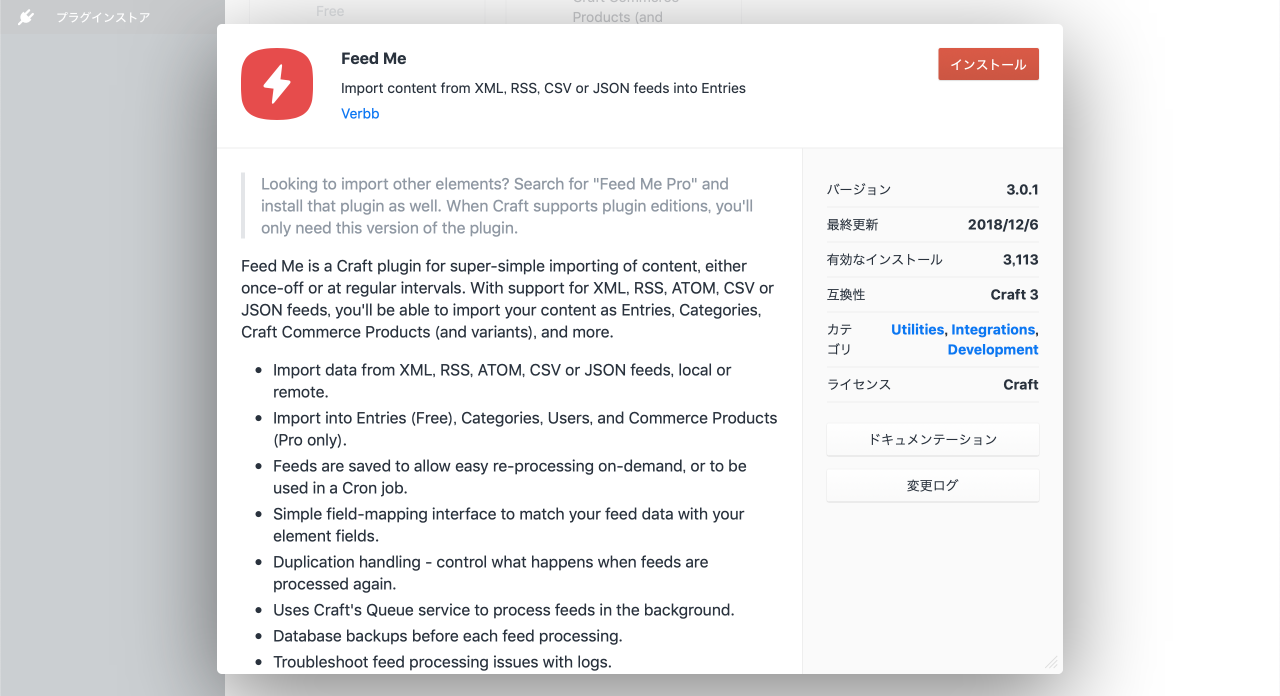View the 変更ログ changelog button
This screenshot has height=696, width=1280.
932,486
